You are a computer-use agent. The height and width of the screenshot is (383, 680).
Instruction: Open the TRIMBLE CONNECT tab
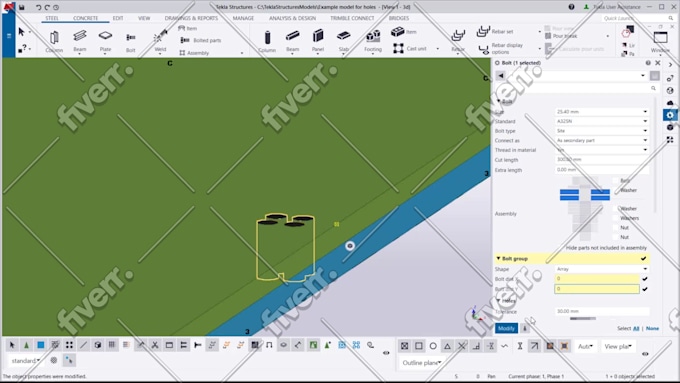point(352,18)
